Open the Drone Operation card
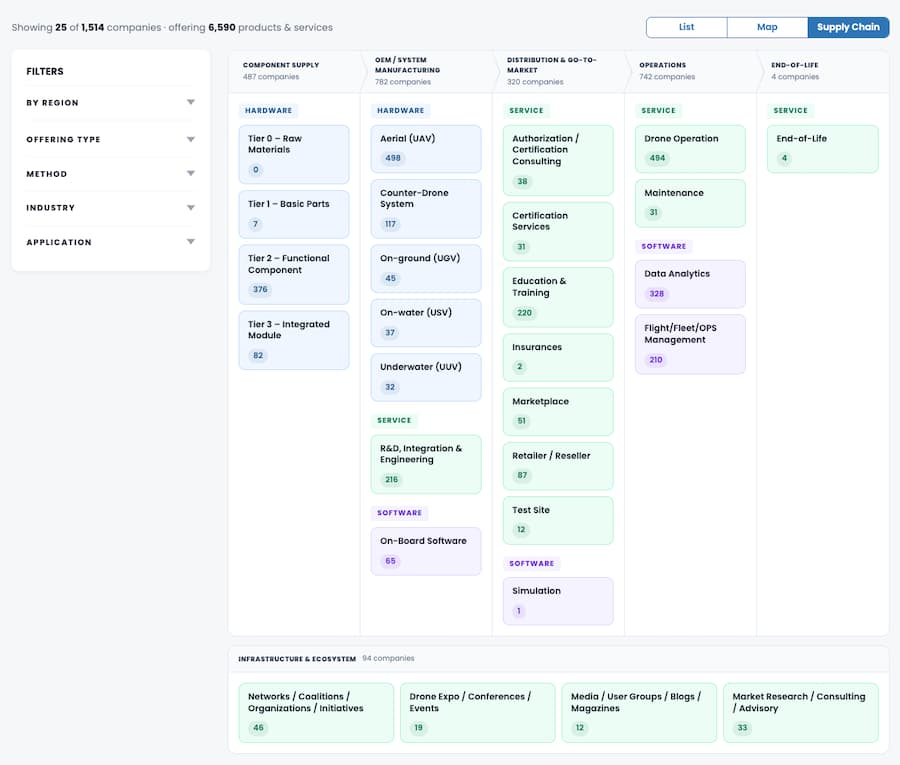Image resolution: width=900 pixels, height=765 pixels. pos(690,149)
